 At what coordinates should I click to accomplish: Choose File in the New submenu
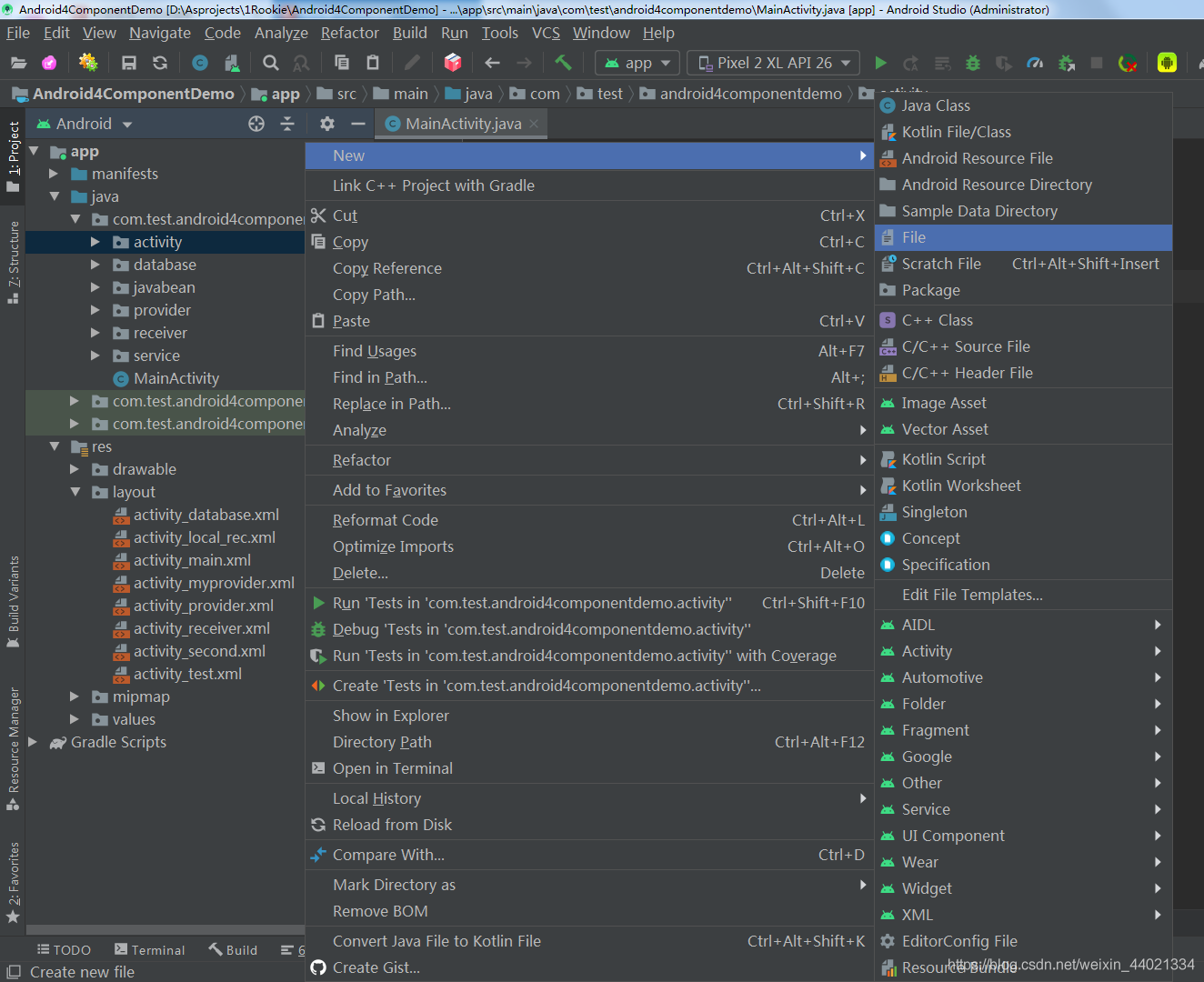click(x=1023, y=237)
